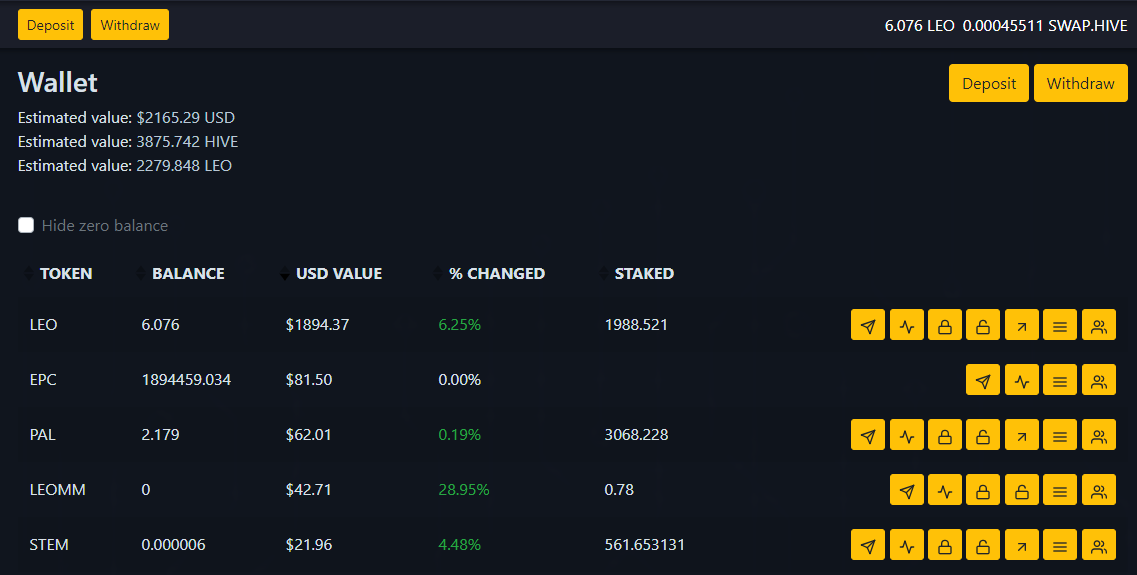1137x575 pixels.
Task: Open the EPC users icon
Action: (1099, 380)
